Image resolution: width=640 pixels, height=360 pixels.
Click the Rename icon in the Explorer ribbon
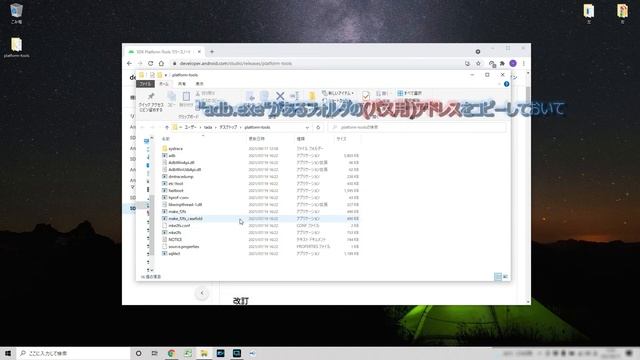[x=295, y=96]
